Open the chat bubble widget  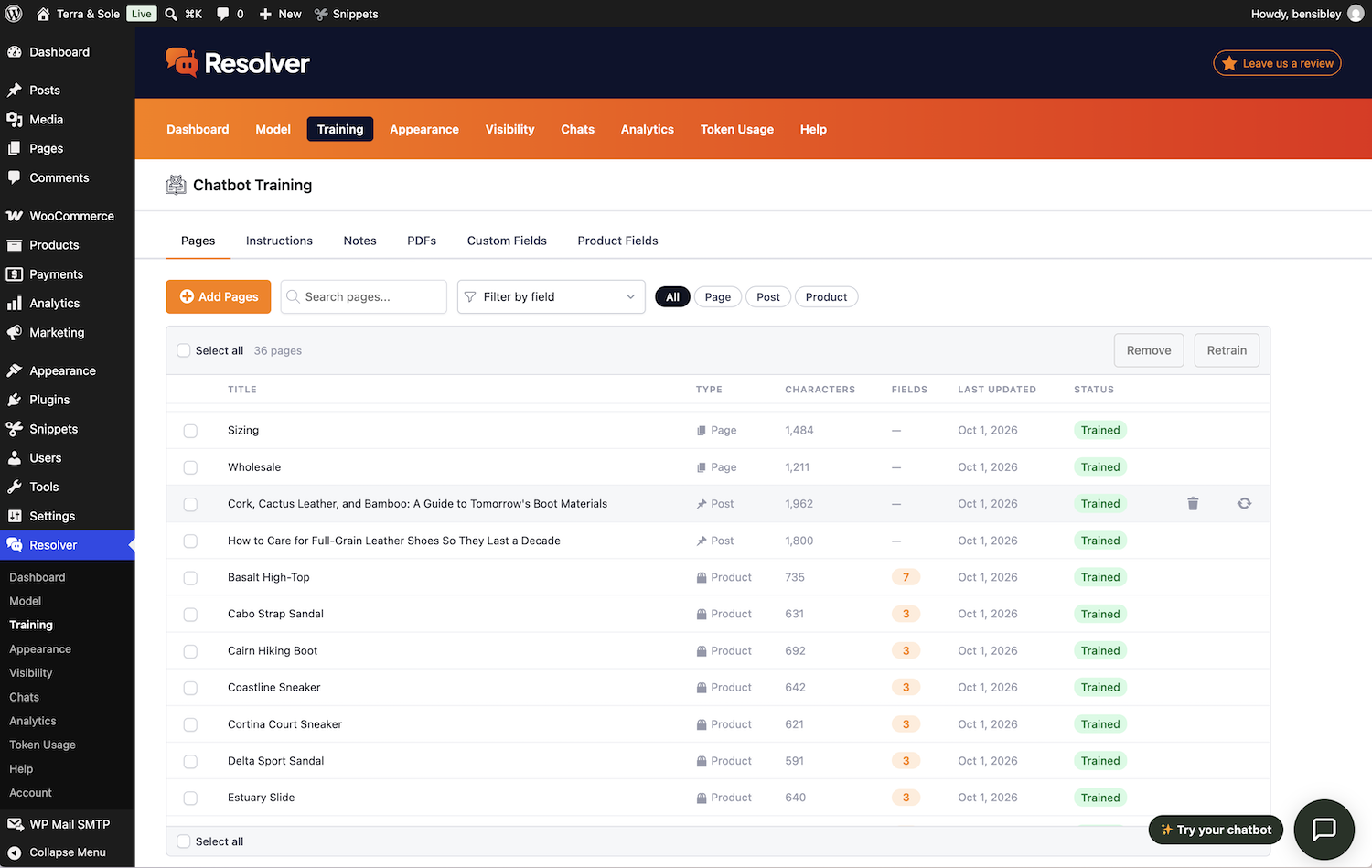(x=1324, y=830)
